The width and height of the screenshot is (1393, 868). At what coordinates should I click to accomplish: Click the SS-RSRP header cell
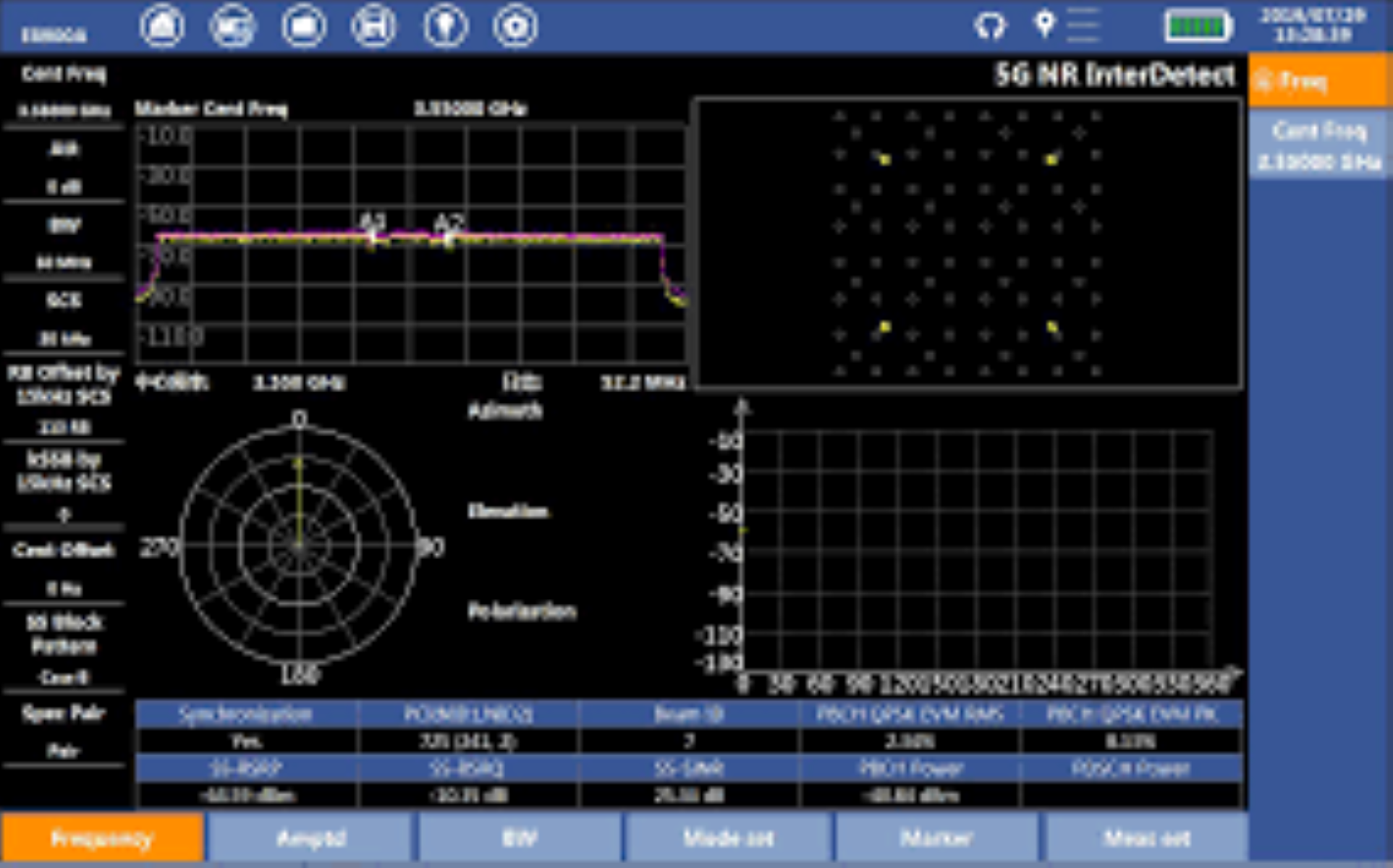click(x=245, y=768)
